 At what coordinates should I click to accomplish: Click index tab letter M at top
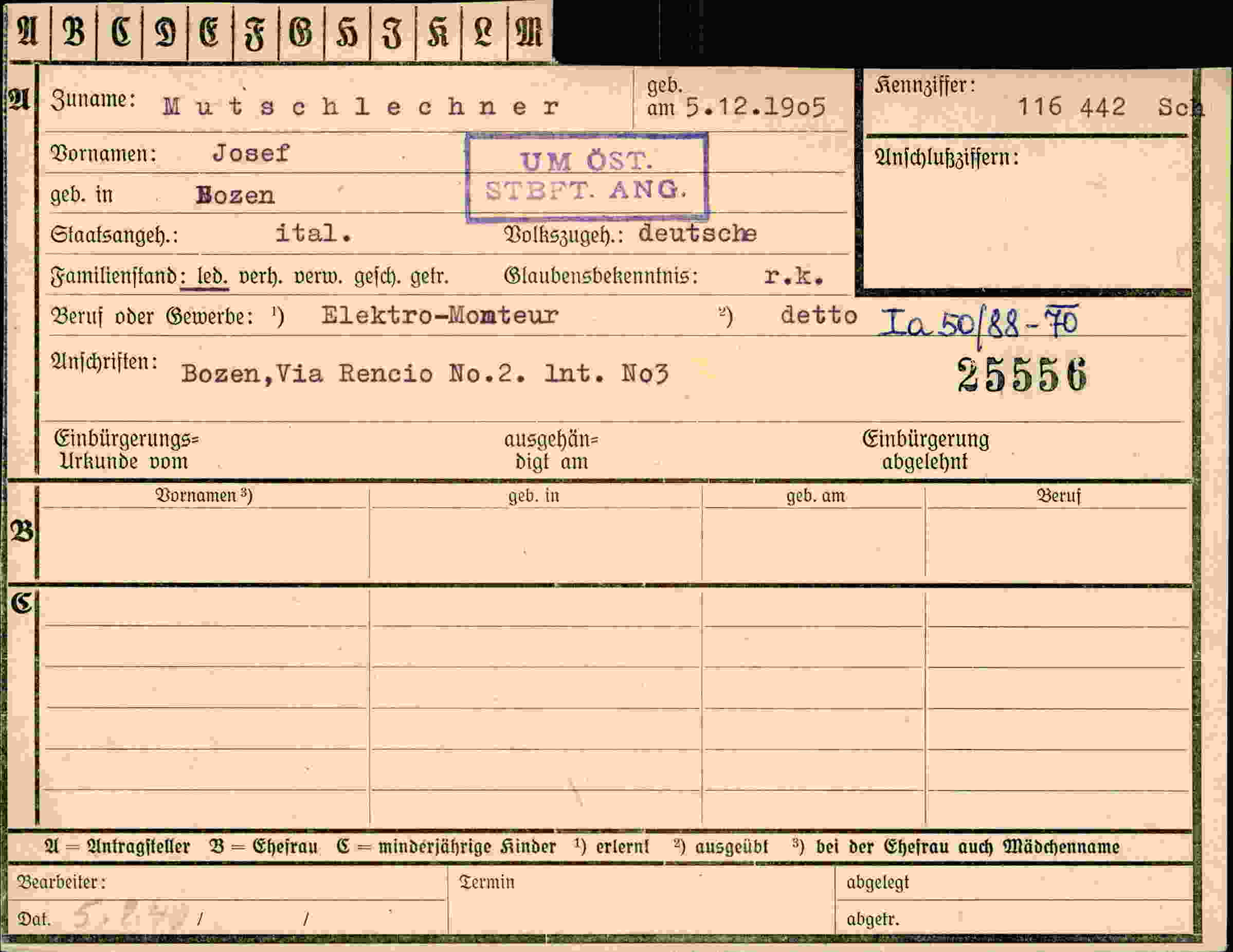pos(529,31)
